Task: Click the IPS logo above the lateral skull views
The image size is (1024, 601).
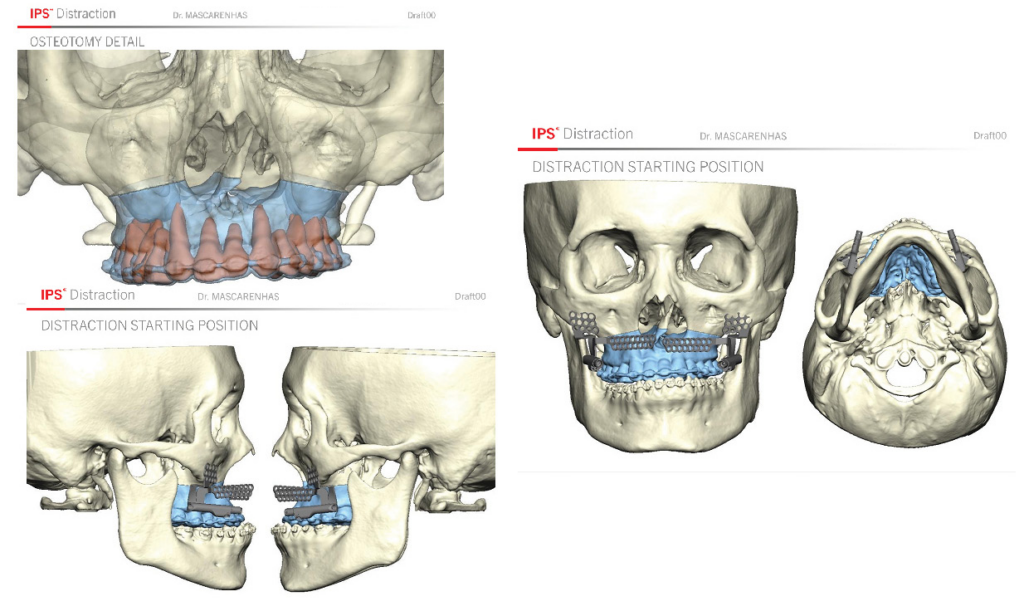Action: click(x=88, y=295)
